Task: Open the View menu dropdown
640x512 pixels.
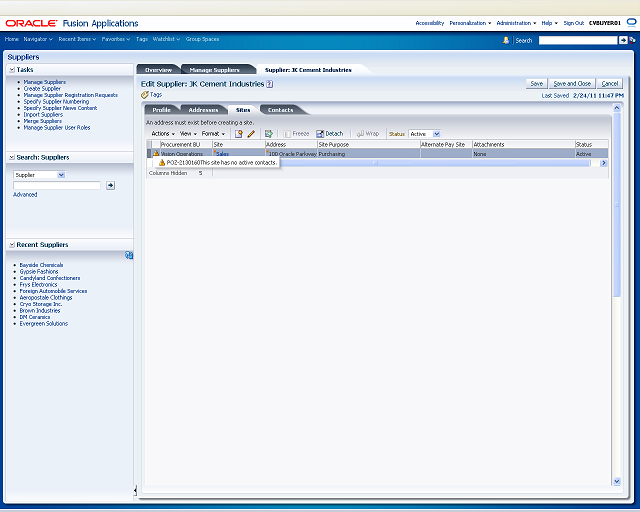Action: (188, 134)
